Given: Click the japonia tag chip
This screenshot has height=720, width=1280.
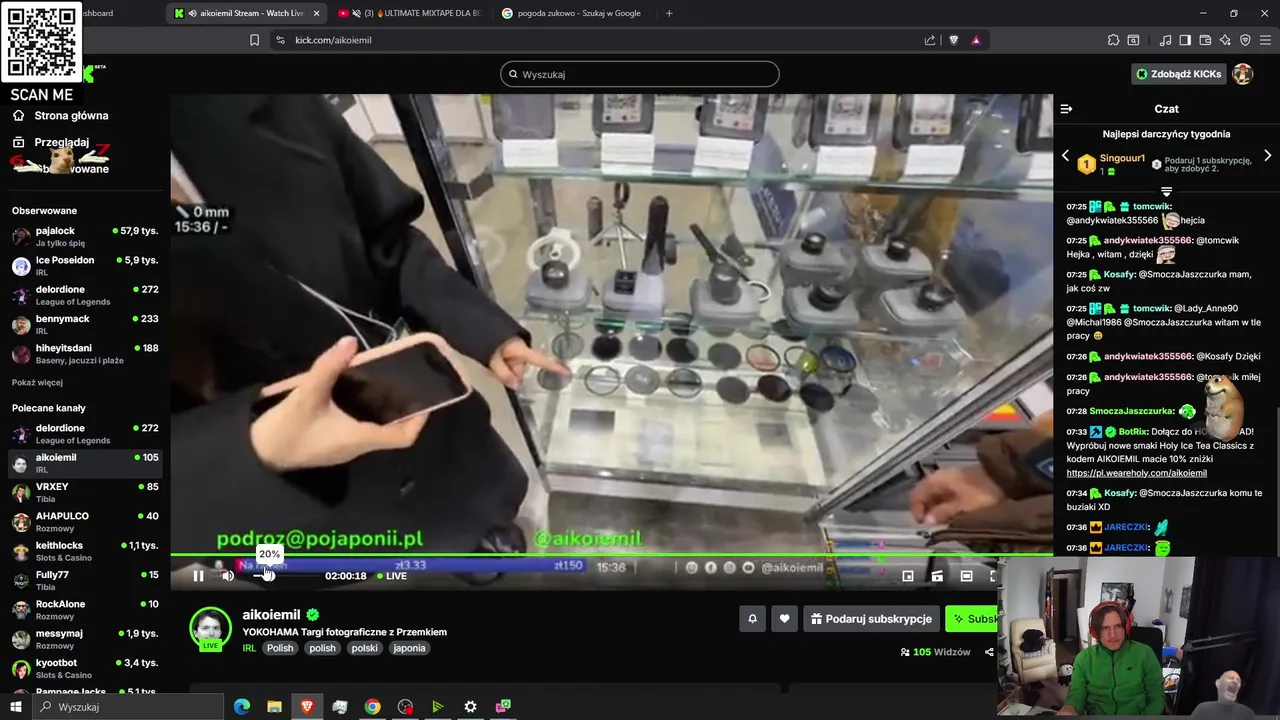Looking at the screenshot, I should [409, 648].
